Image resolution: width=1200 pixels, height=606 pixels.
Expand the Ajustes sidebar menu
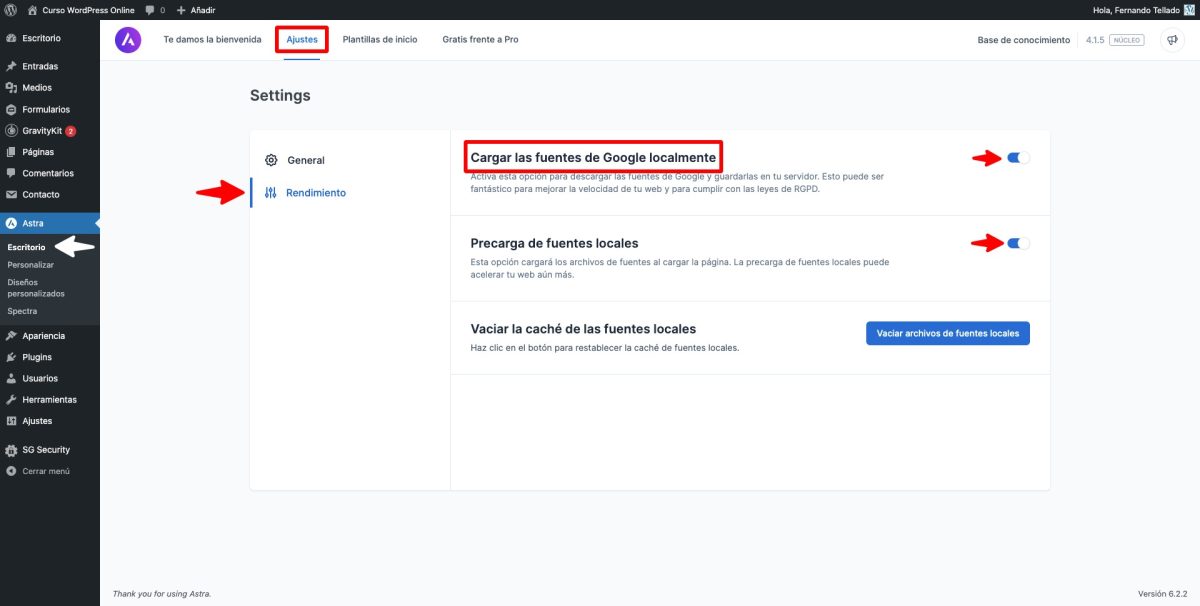(38, 420)
